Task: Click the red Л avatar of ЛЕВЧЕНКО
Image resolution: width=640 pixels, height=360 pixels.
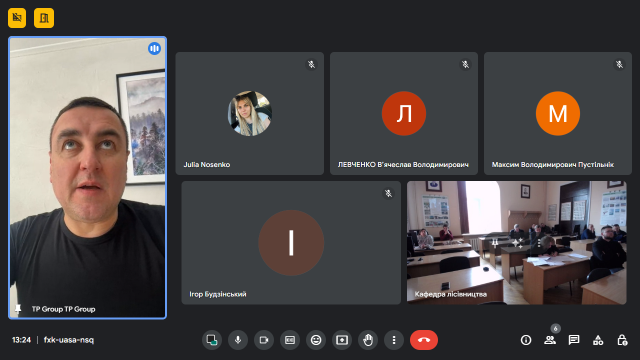Action: 404,113
